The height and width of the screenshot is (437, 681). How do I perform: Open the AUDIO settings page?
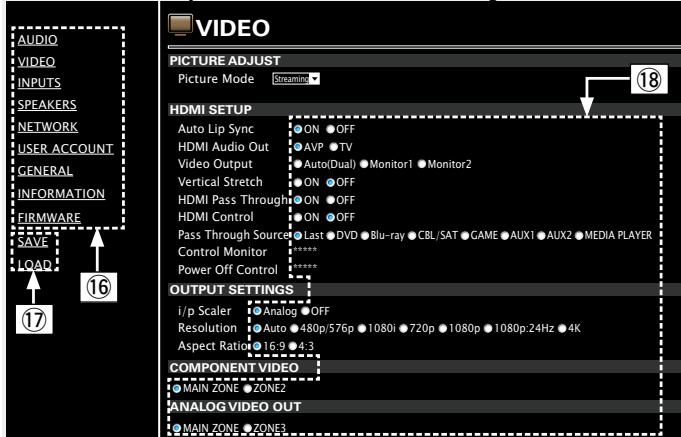(x=38, y=40)
